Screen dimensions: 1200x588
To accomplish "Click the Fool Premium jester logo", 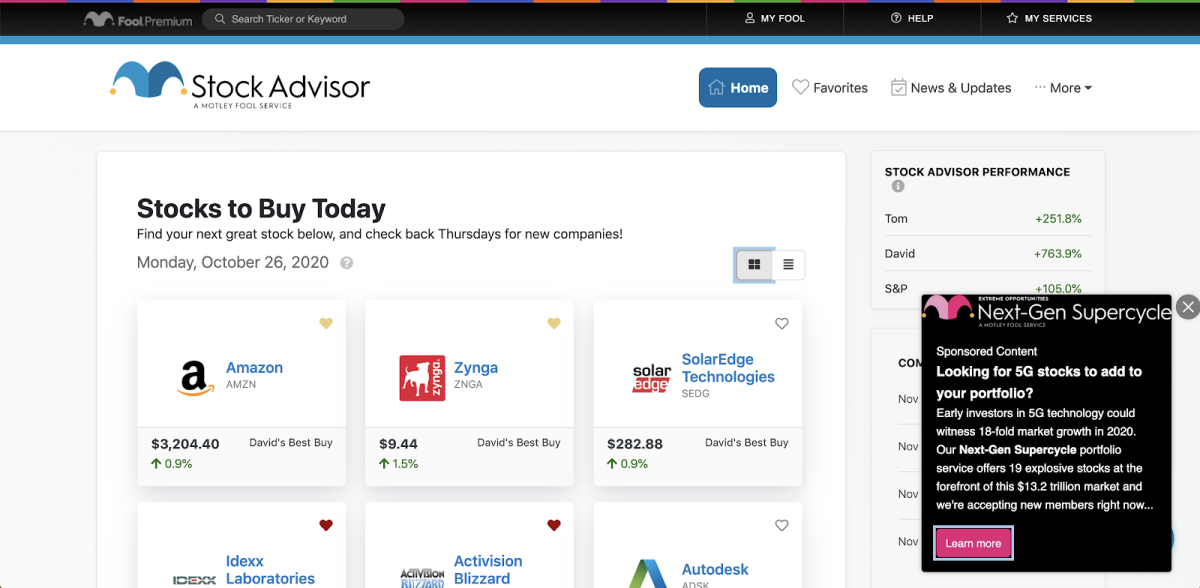I will point(137,19).
